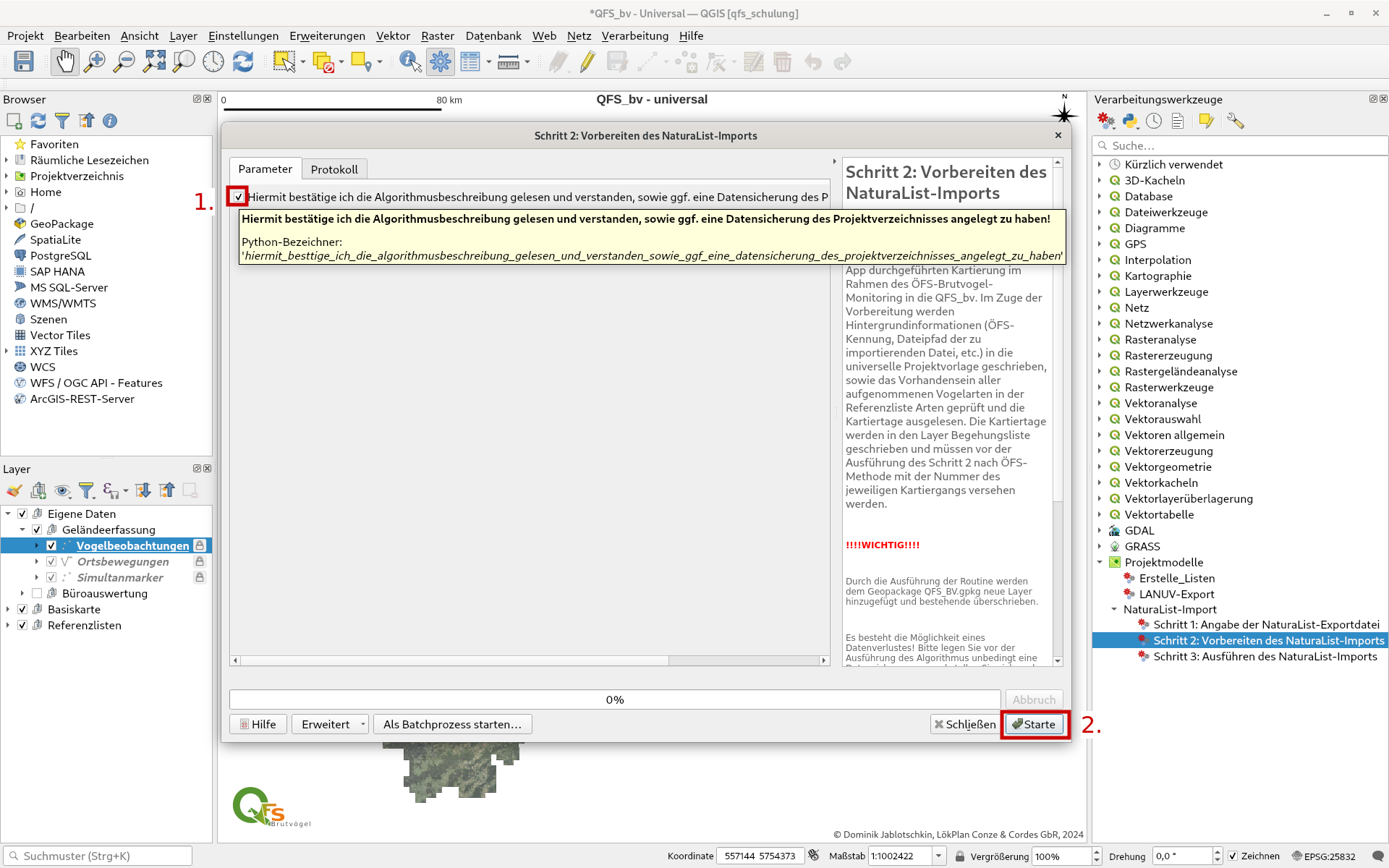Select the LANUV-Export model
The height and width of the screenshot is (868, 1389).
click(1176, 594)
